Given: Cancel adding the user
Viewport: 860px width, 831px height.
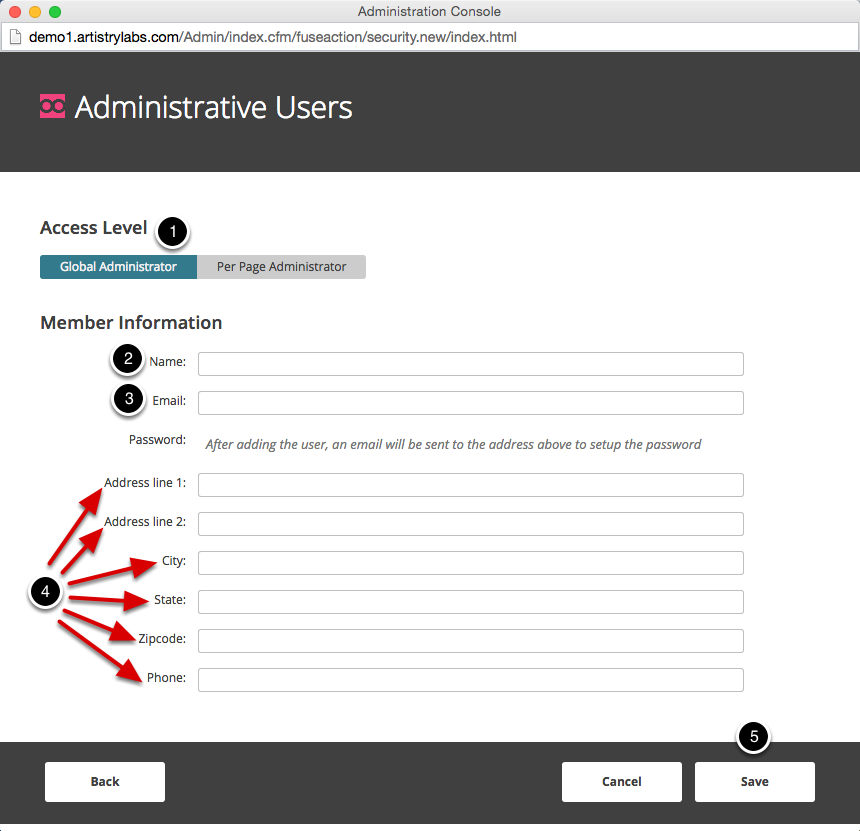Looking at the screenshot, I should tap(621, 782).
